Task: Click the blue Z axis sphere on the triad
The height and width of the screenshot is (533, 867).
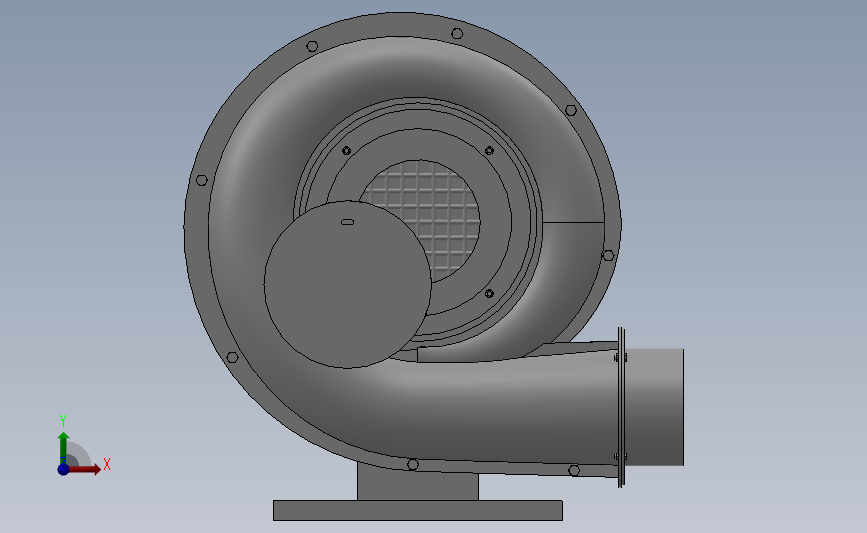Action: coord(63,469)
